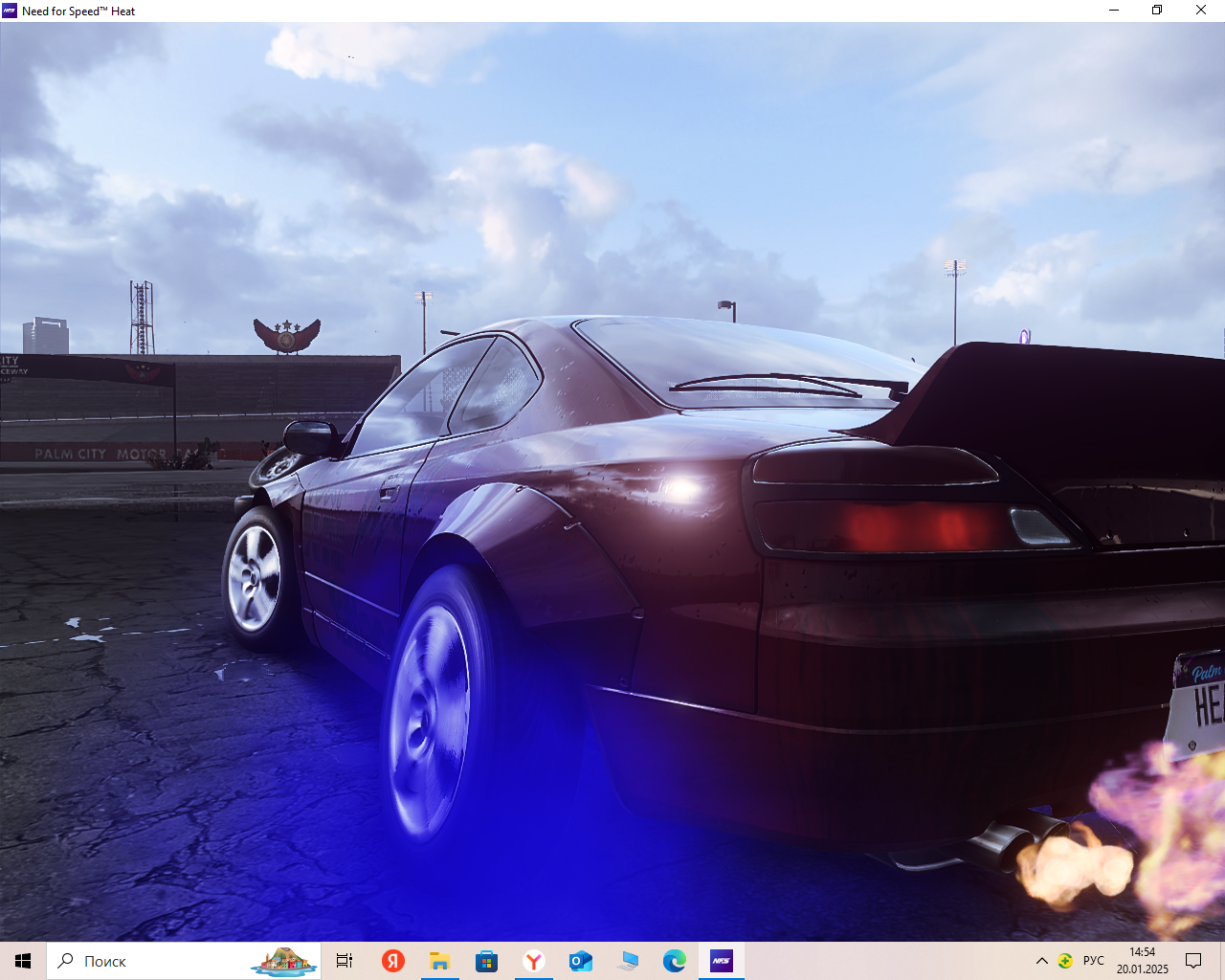1225x980 pixels.
Task: Select Need for Speed taskbar button
Action: [722, 961]
